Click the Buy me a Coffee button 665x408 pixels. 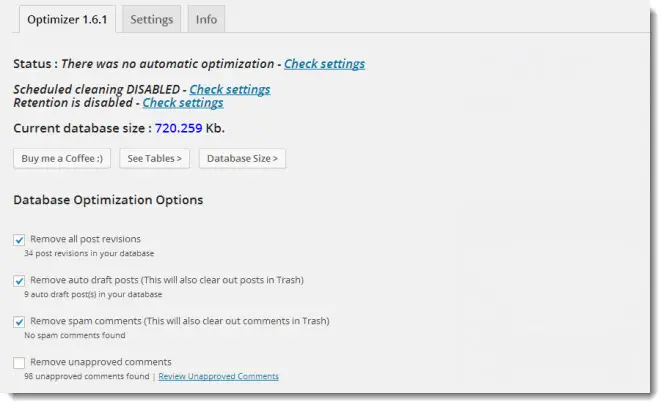pos(62,158)
